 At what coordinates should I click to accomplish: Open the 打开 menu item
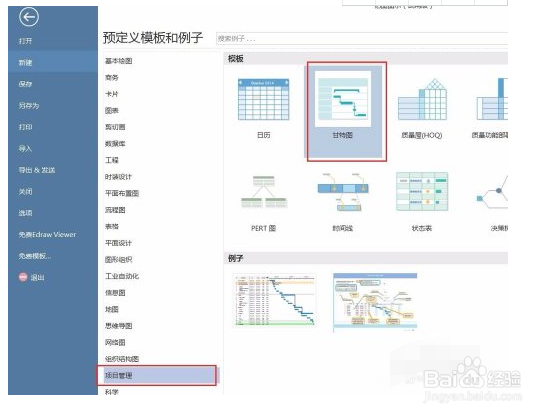pyautogui.click(x=25, y=41)
